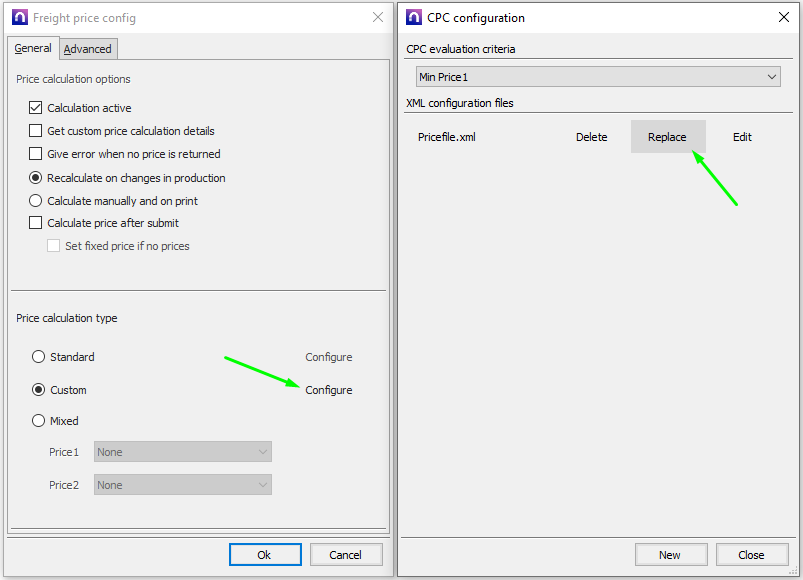Choose the Mixed price calculation type
The height and width of the screenshot is (580, 803).
tap(39, 421)
